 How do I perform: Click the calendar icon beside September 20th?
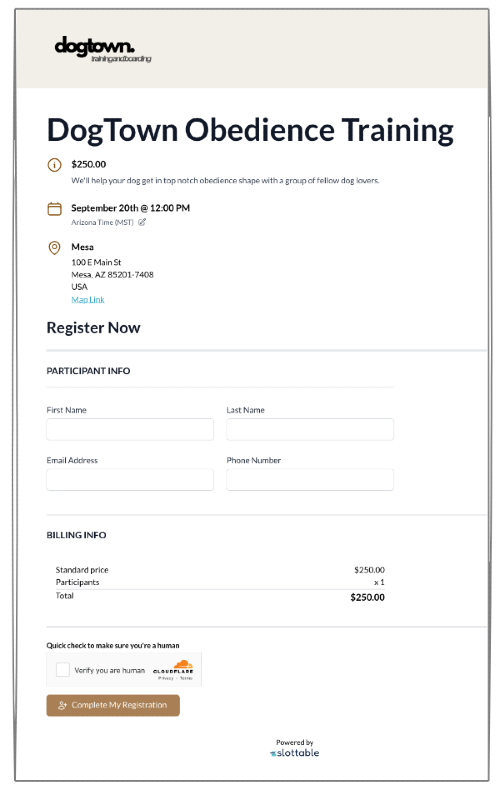point(54,209)
